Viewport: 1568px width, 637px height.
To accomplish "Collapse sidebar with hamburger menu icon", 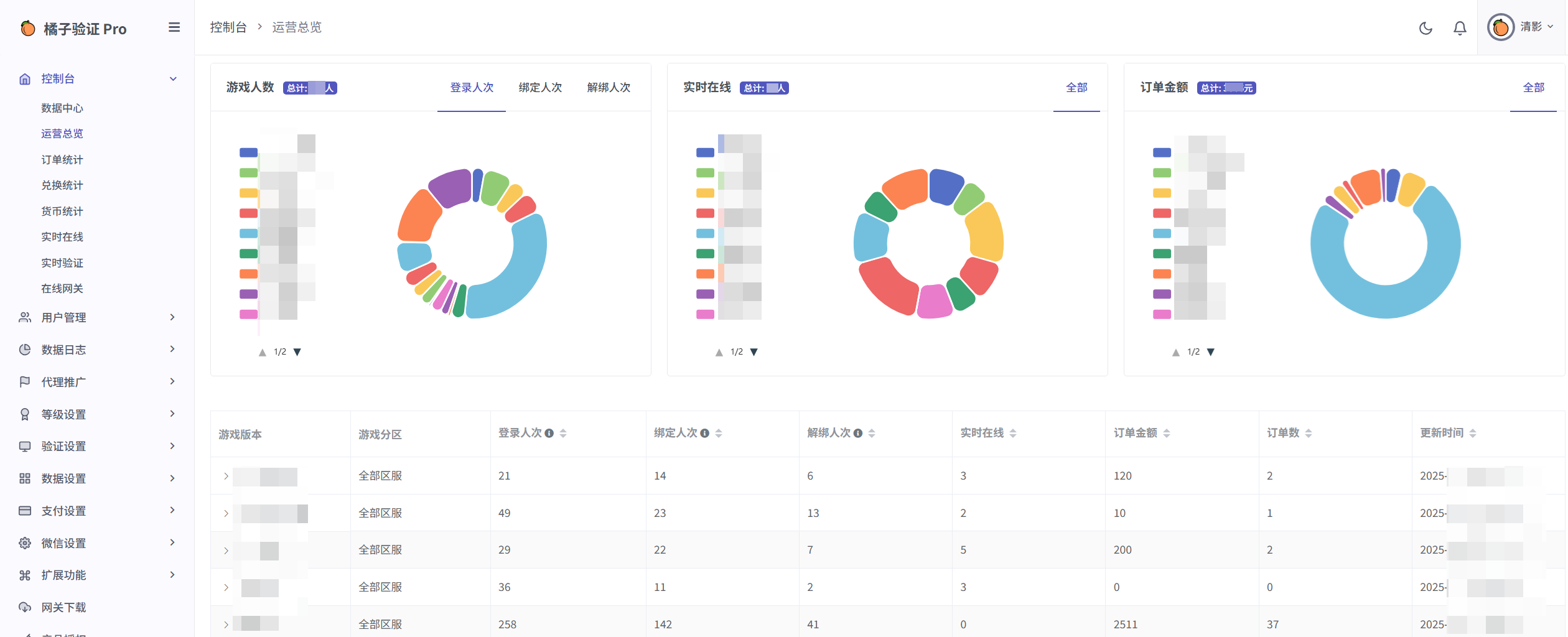I will 174,27.
